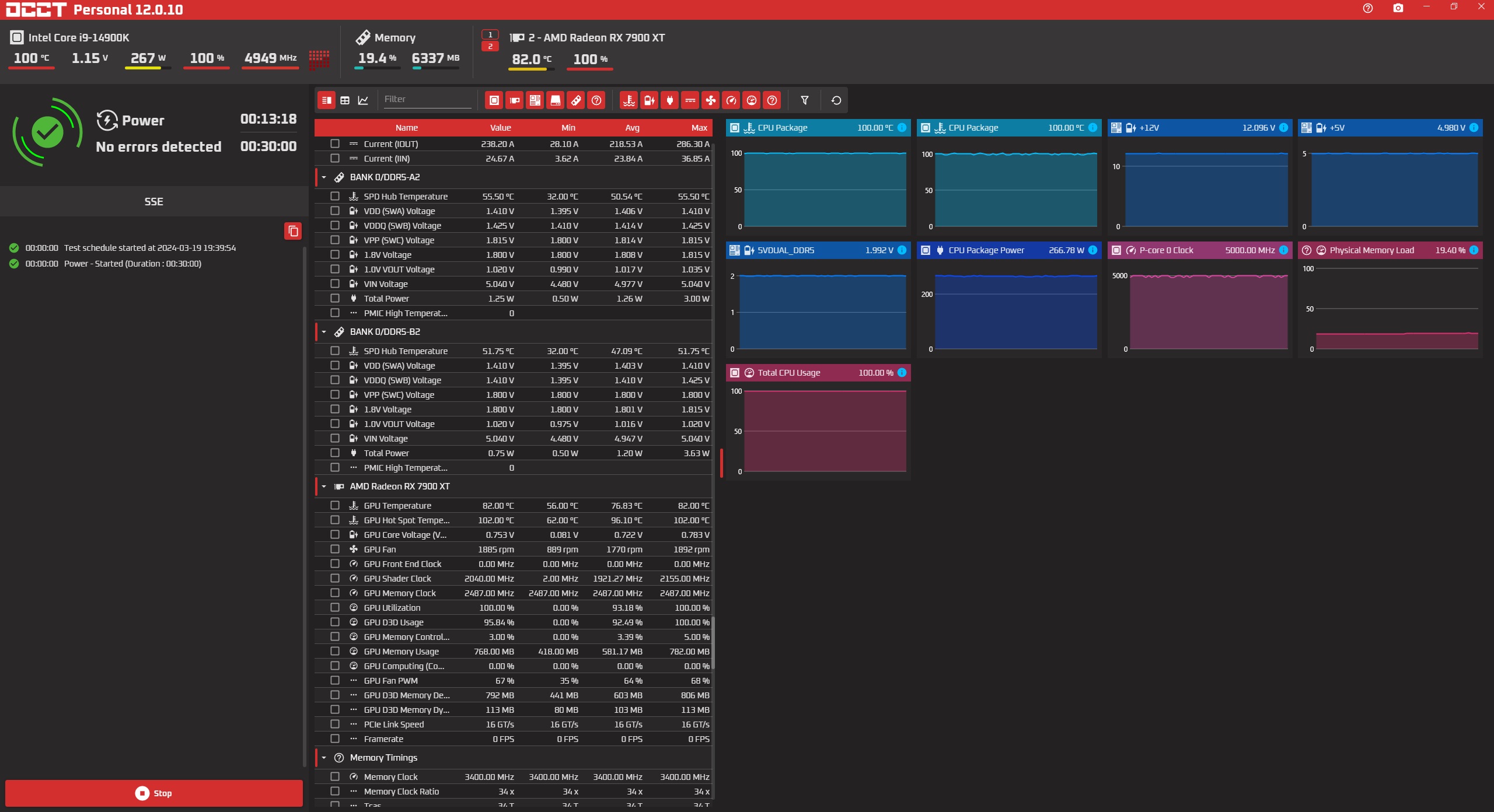Stop the running Power test
Viewport: 1494px width, 812px height.
point(154,793)
